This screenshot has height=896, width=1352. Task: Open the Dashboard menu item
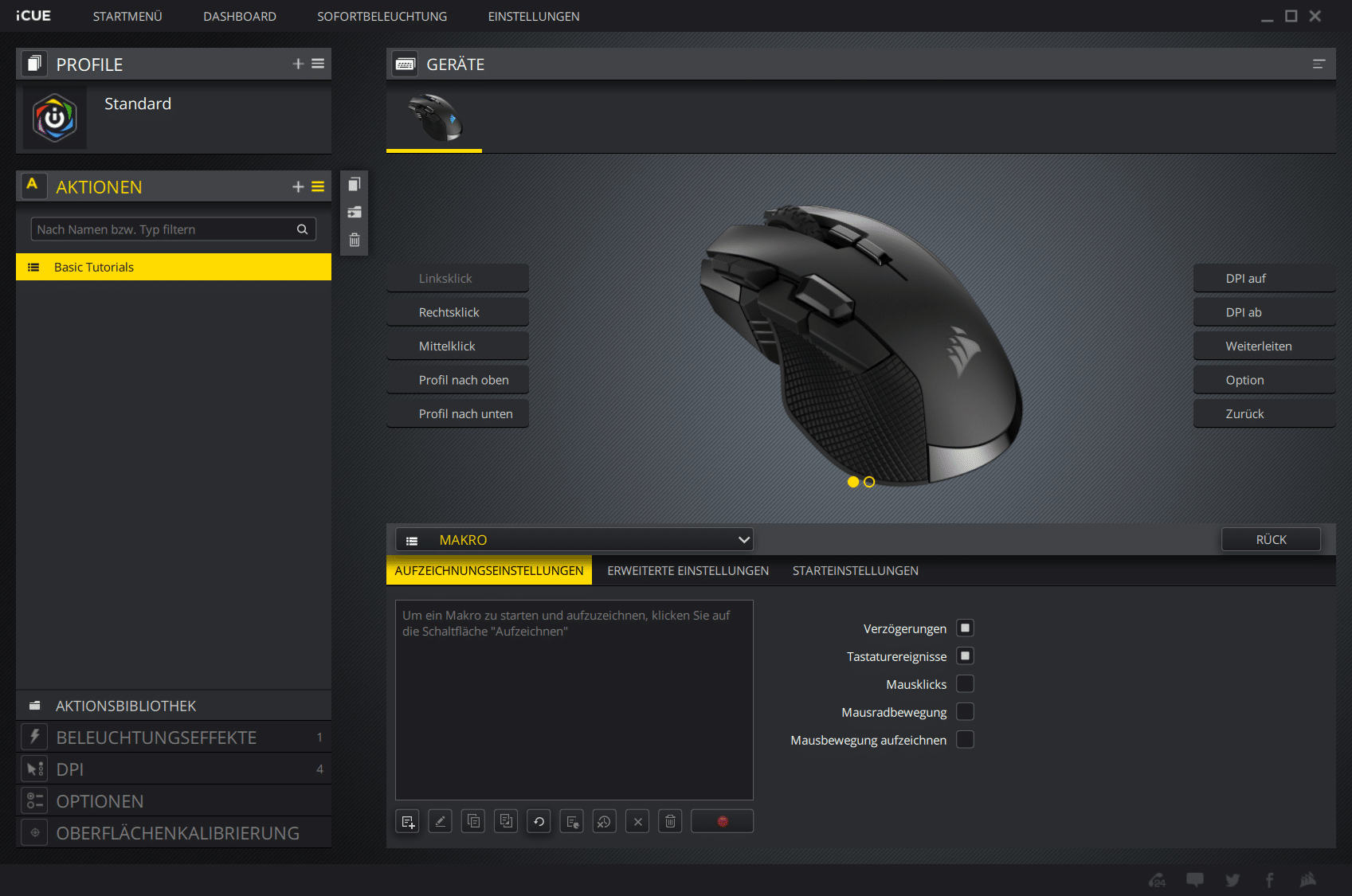pos(240,17)
